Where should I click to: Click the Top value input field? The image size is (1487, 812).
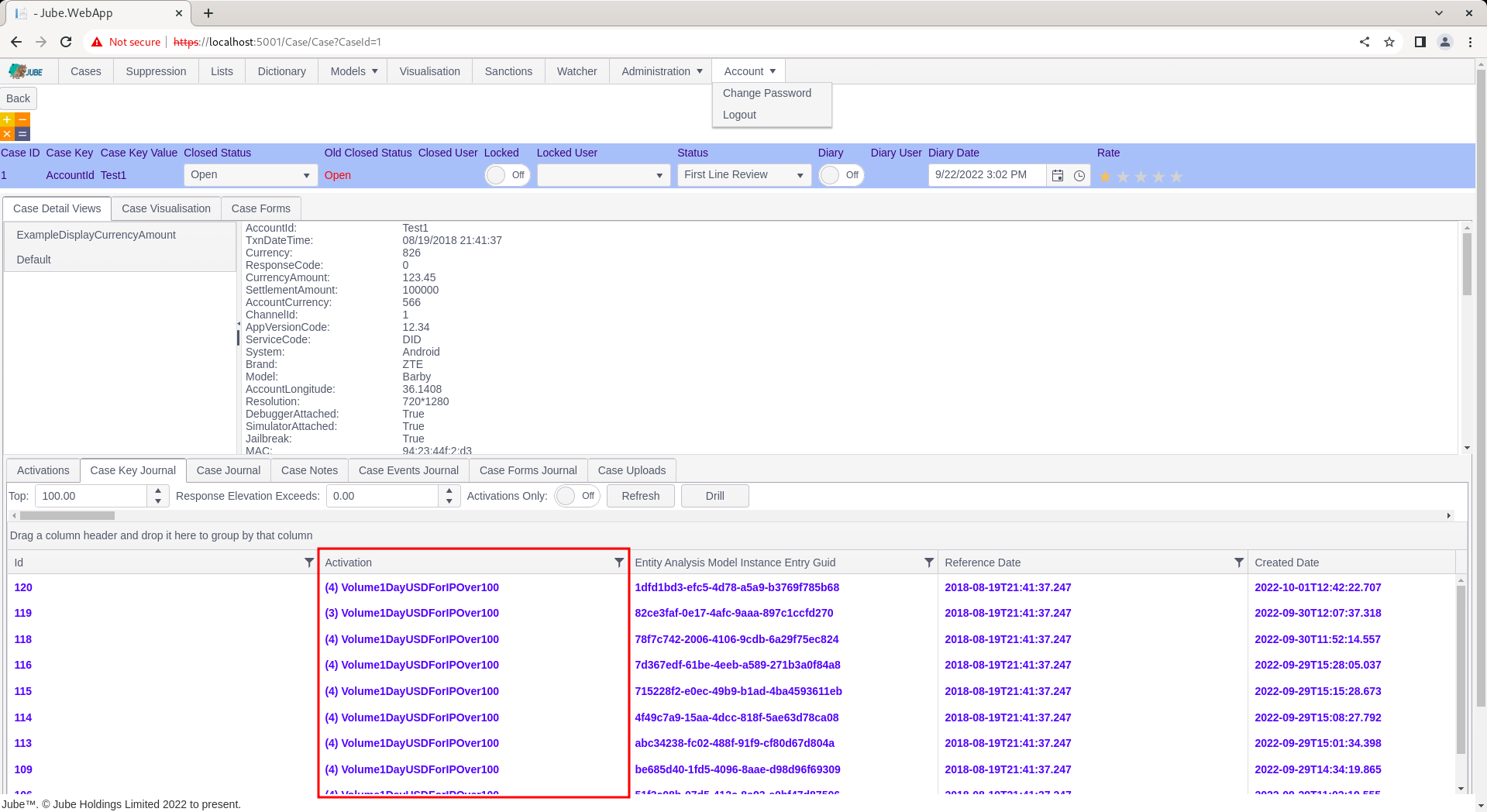[91, 496]
